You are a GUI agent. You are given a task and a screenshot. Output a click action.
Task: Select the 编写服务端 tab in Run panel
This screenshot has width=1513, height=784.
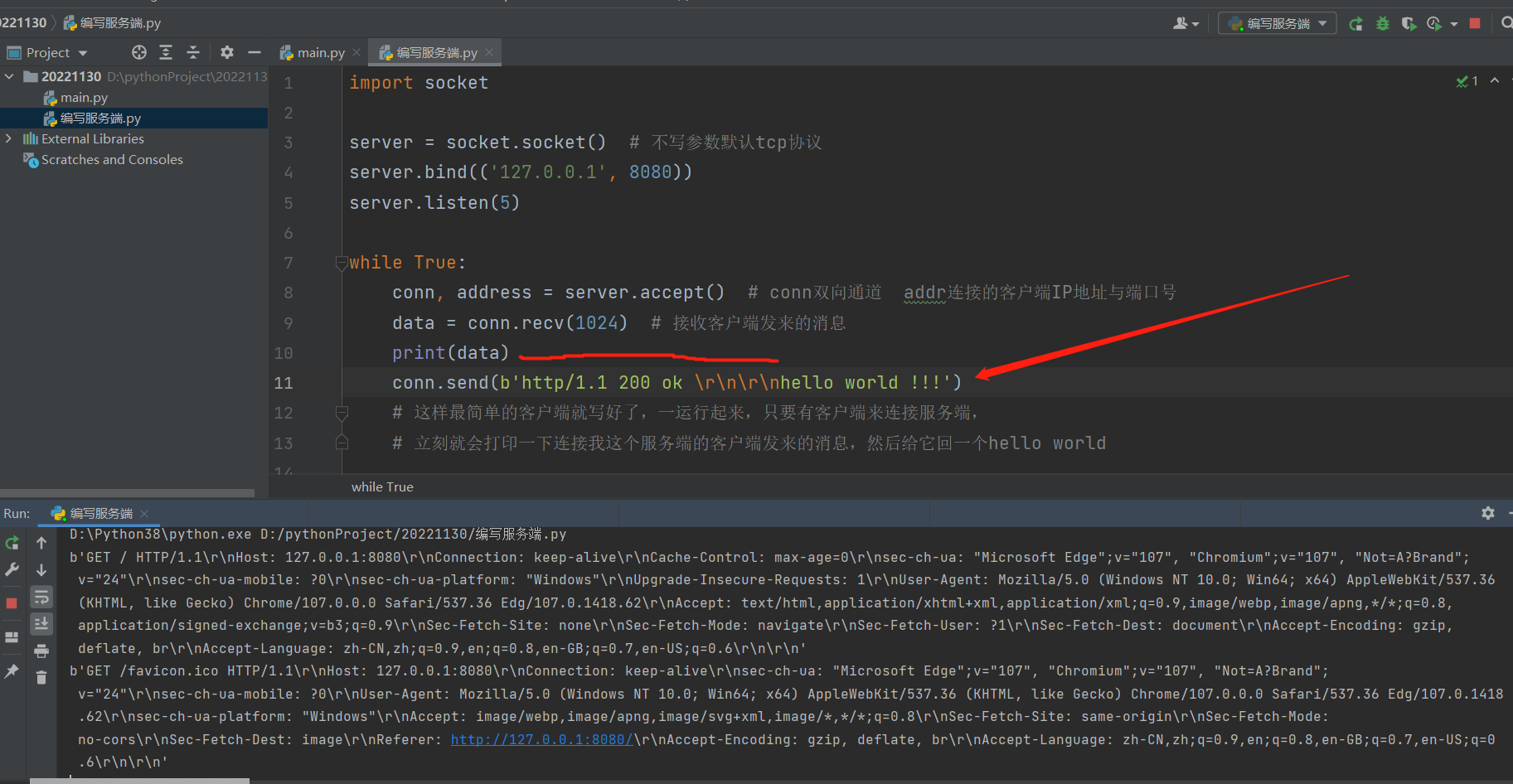pos(100,514)
